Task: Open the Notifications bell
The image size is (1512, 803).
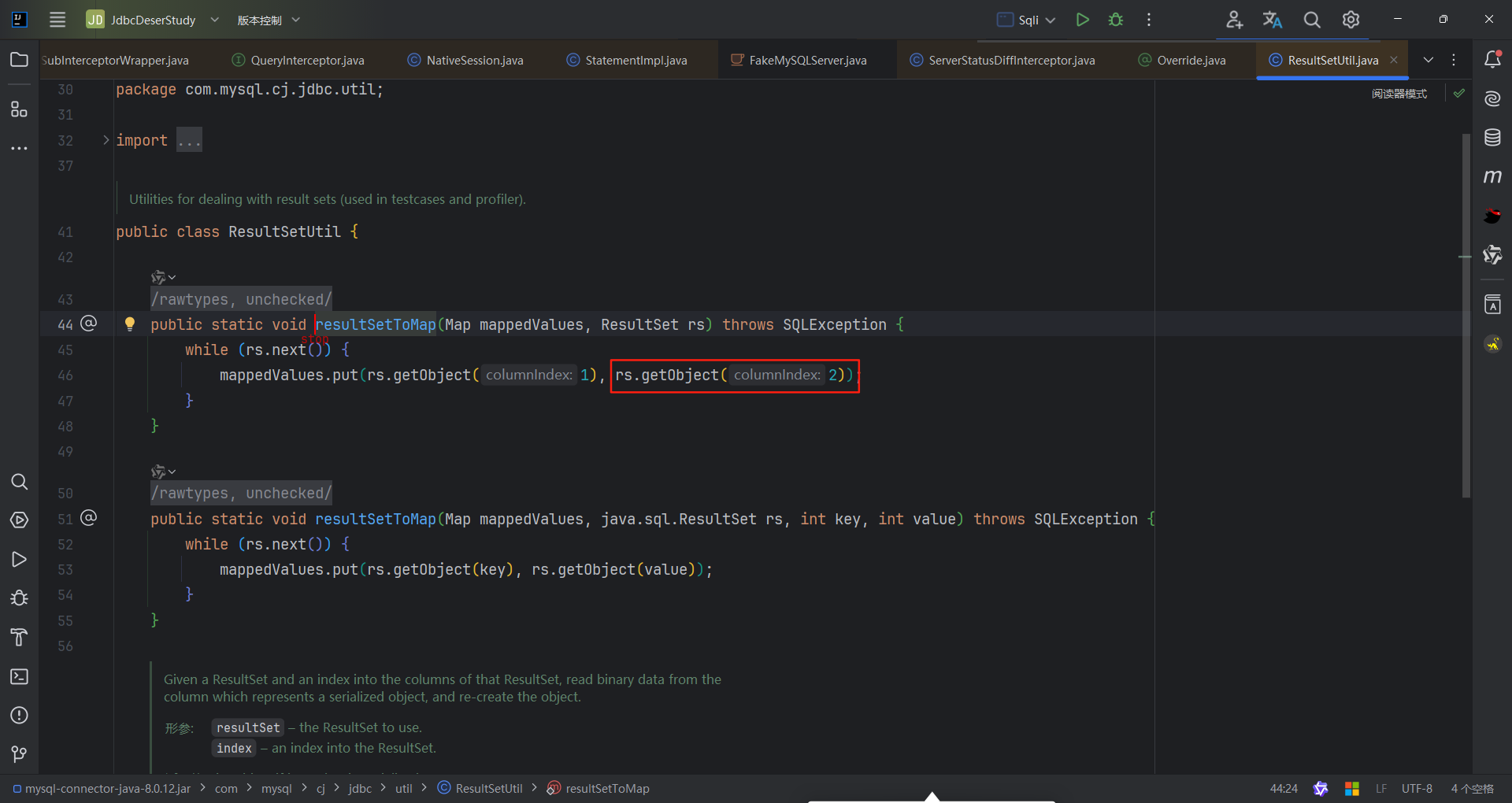Action: click(x=1492, y=59)
